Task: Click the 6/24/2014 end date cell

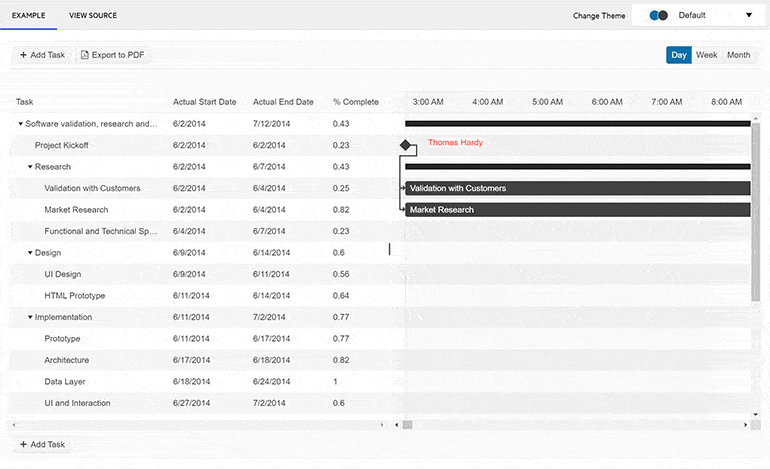Action: (x=271, y=382)
